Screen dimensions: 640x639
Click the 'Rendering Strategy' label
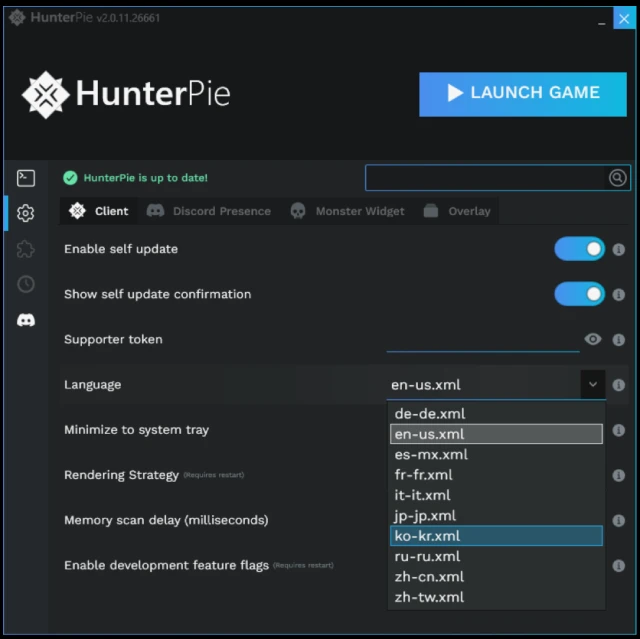tap(122, 475)
